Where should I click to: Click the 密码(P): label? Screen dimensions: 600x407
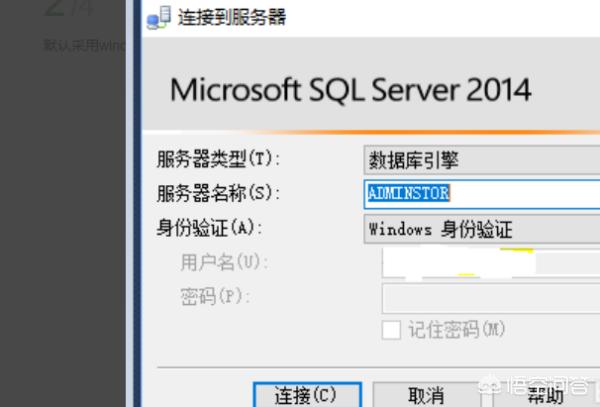pos(215,296)
